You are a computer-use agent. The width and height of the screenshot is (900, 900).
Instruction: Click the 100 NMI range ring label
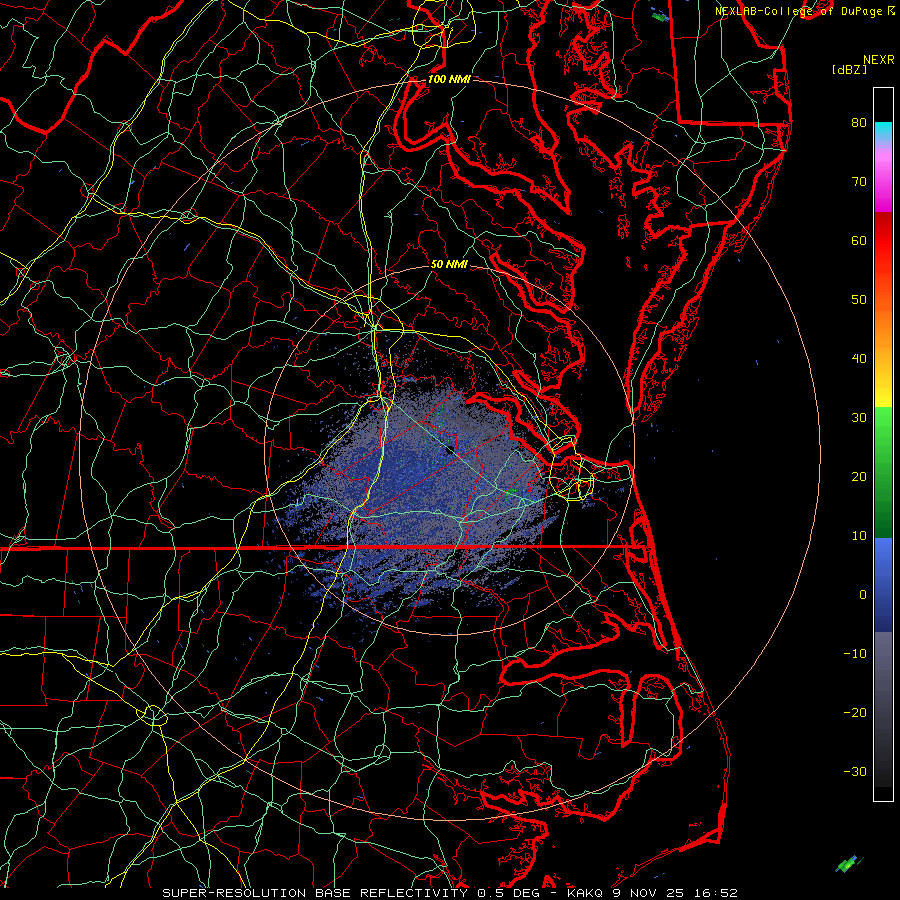449,79
